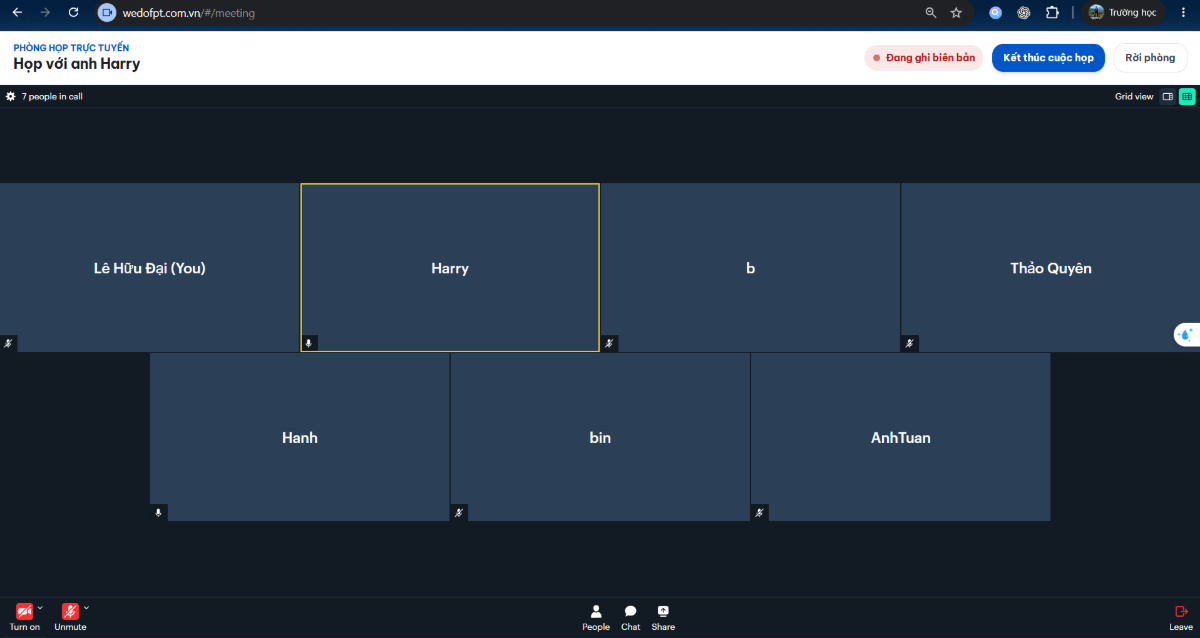This screenshot has height=638, width=1200.
Task: Open the People panel
Action: [596, 618]
